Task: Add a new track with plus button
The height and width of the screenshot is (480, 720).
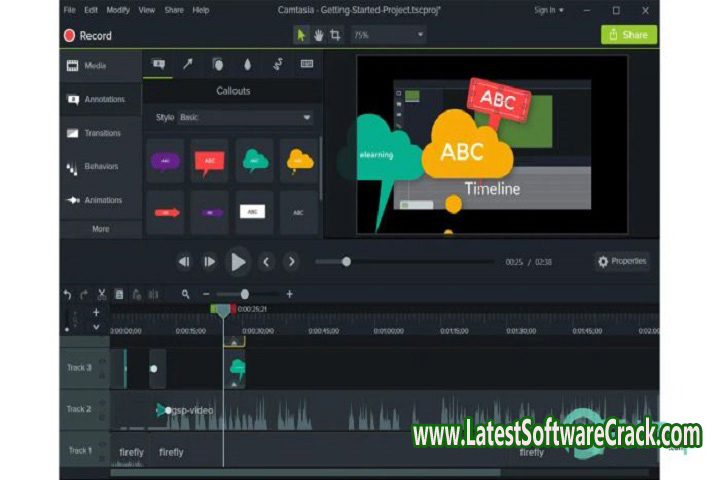Action: click(x=96, y=312)
